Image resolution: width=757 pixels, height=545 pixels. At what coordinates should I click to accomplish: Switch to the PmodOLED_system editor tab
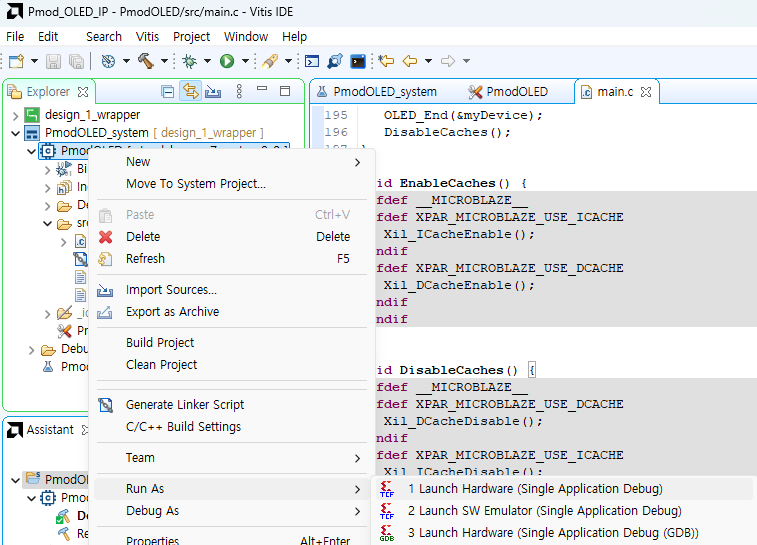(x=377, y=92)
